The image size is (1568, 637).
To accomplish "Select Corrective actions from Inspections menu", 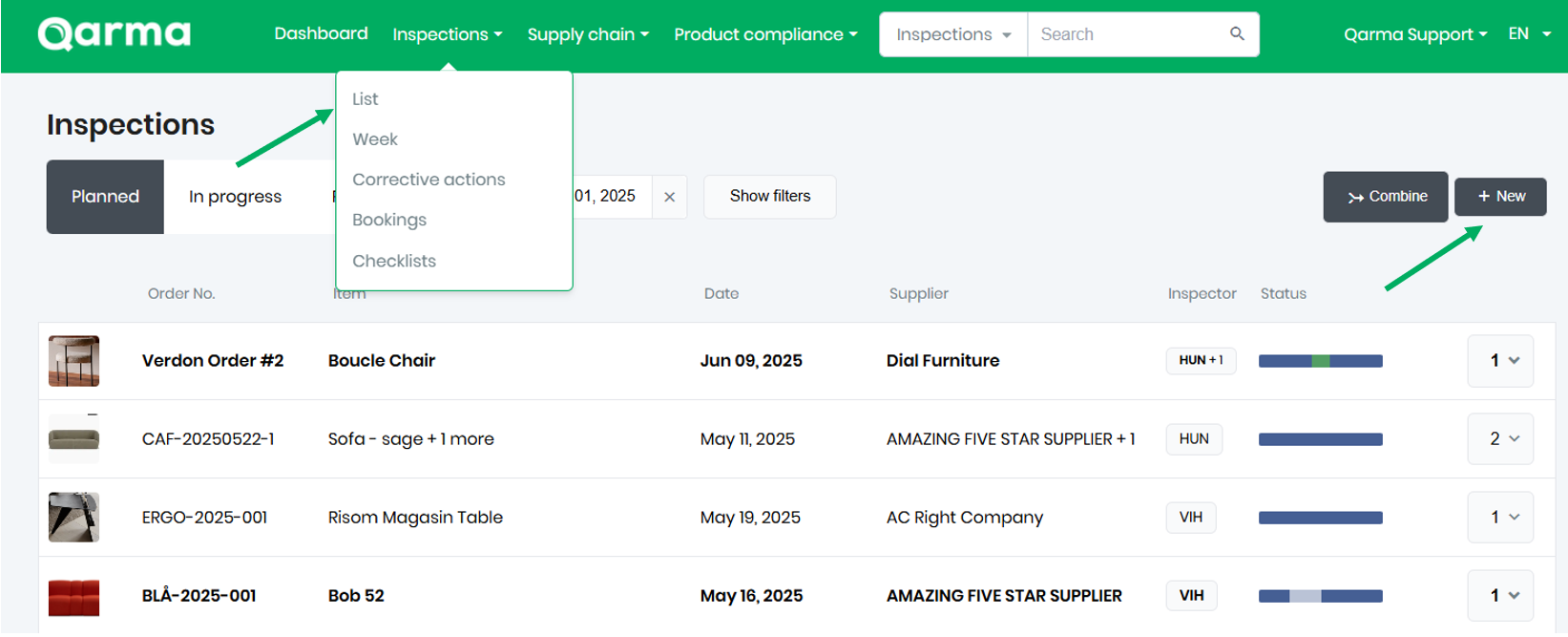I will tap(429, 180).
